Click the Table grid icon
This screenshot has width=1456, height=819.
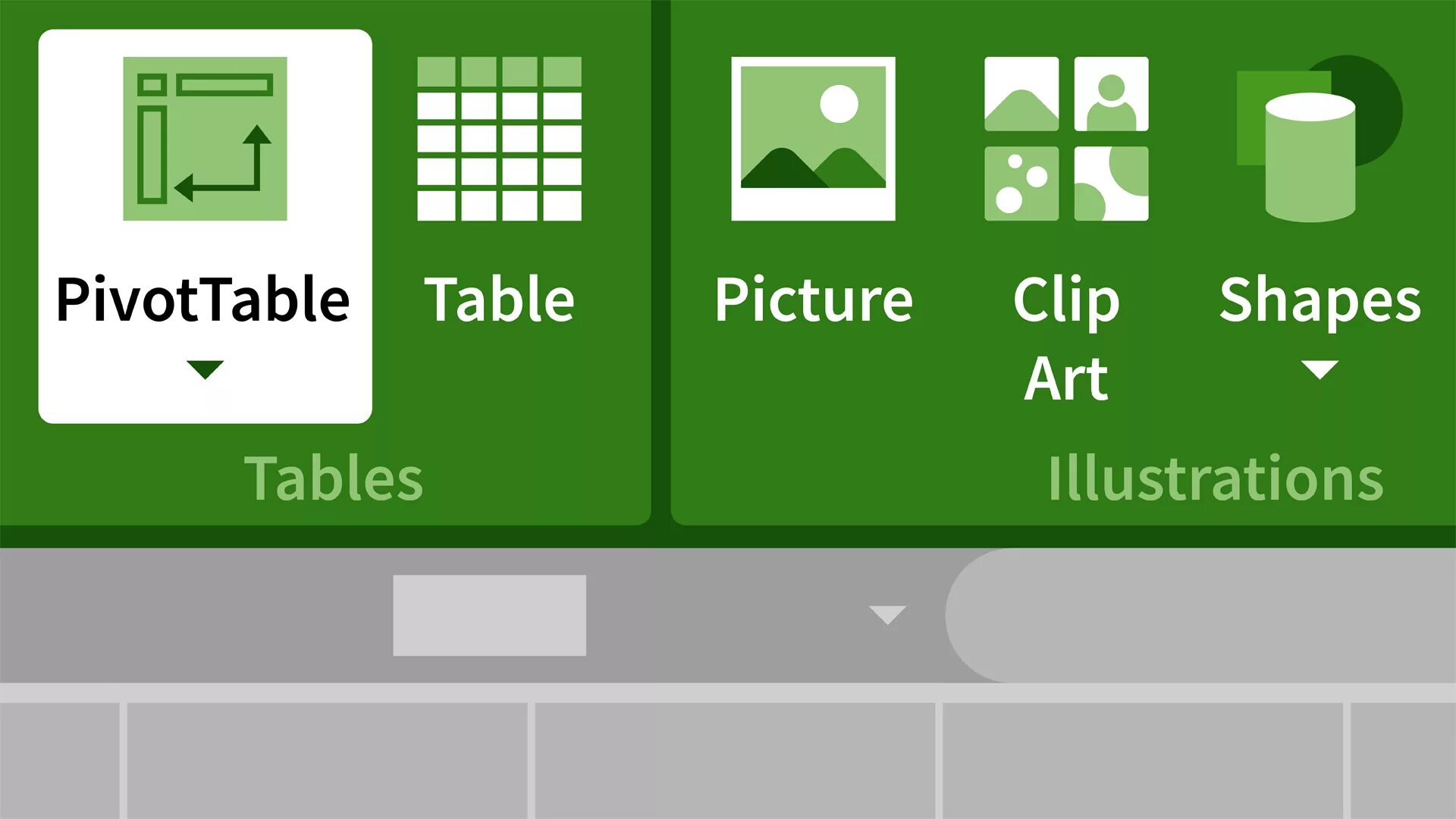pyautogui.click(x=499, y=138)
